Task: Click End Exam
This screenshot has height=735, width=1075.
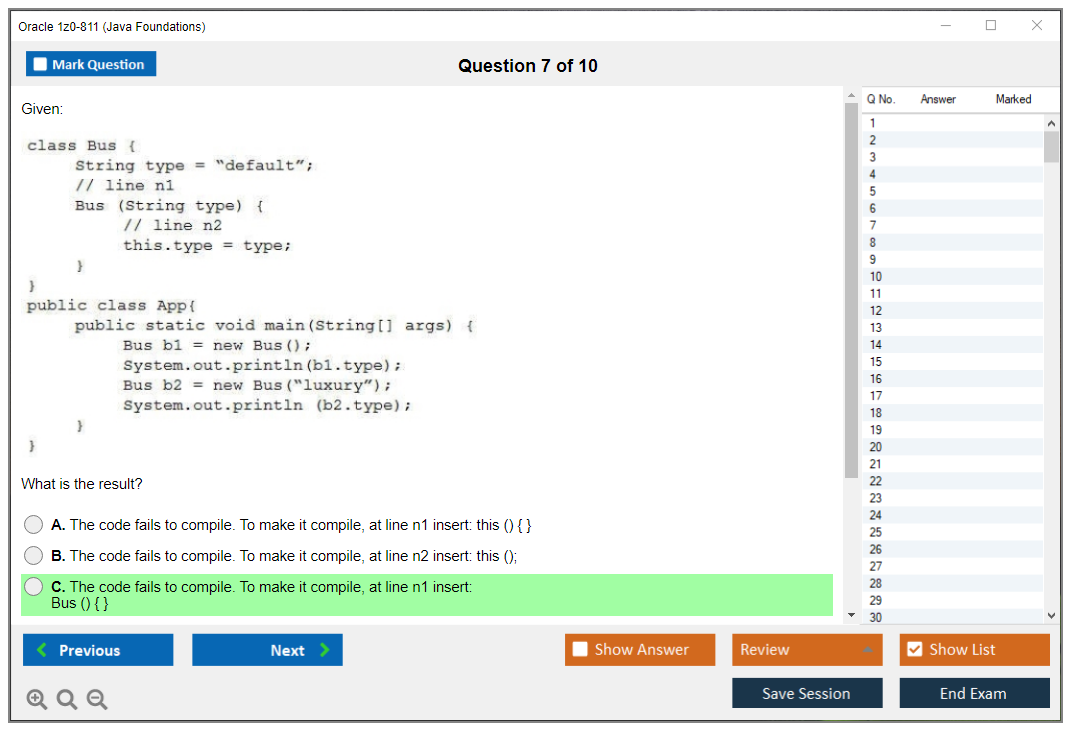Action: 974,693
